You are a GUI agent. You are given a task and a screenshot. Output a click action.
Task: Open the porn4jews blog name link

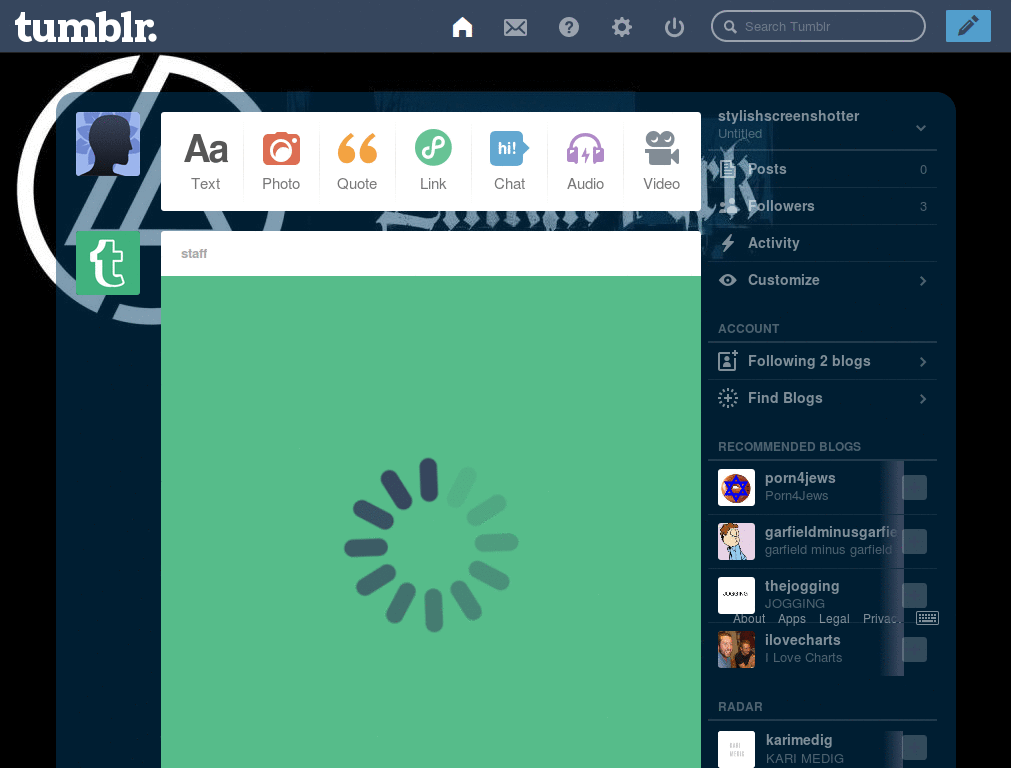(800, 478)
